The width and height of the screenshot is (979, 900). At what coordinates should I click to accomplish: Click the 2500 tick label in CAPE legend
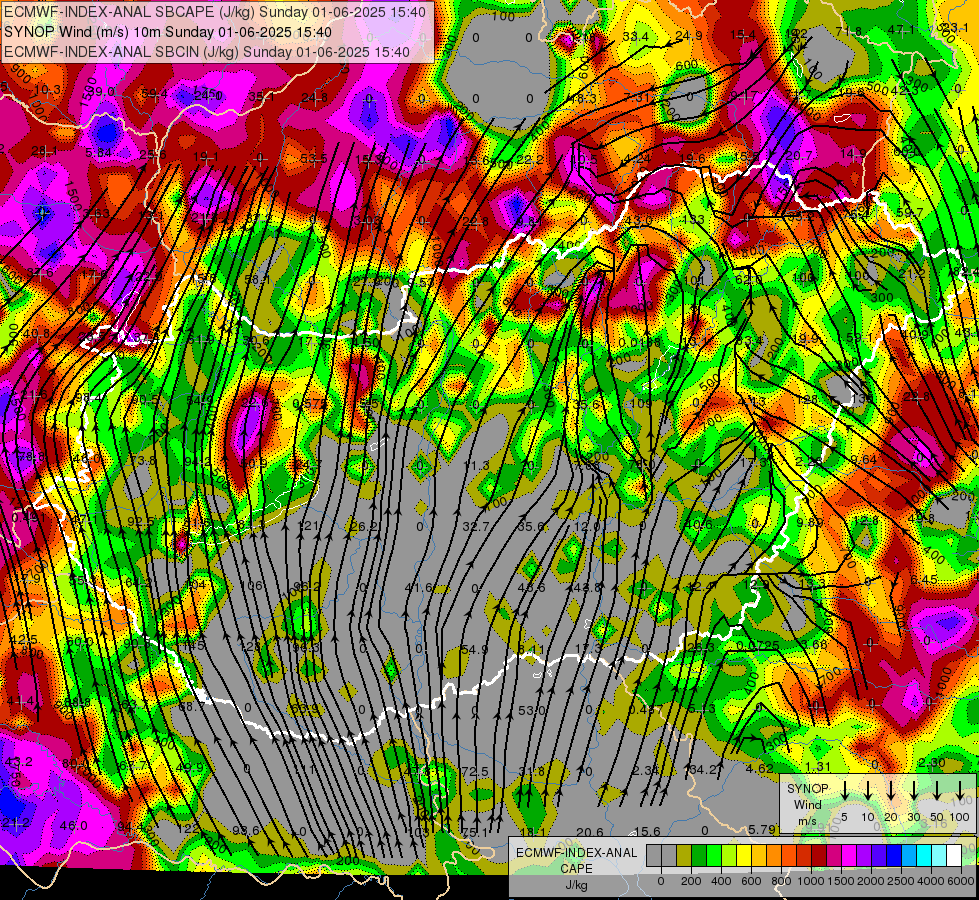(901, 881)
